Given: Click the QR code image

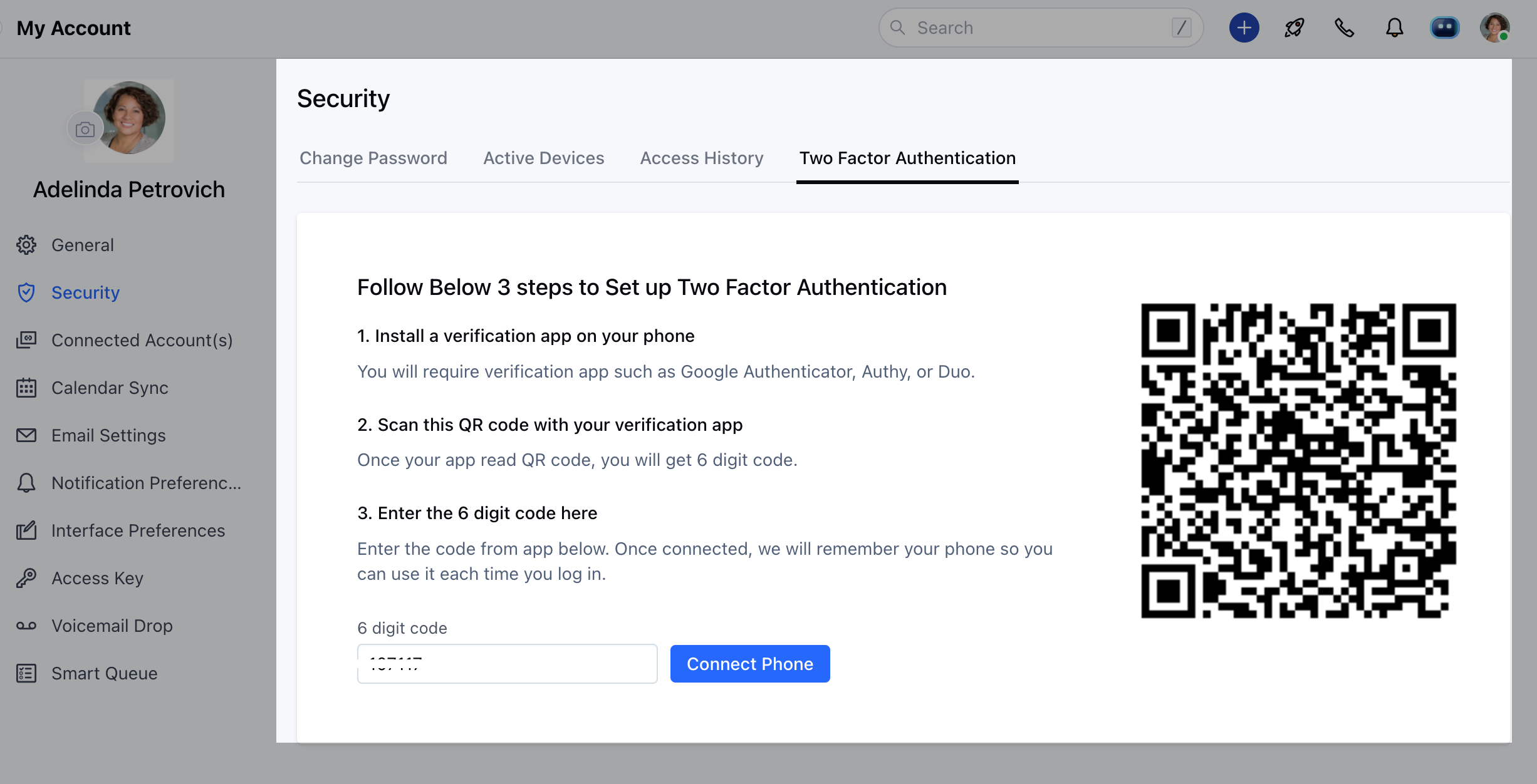Looking at the screenshot, I should [1298, 461].
